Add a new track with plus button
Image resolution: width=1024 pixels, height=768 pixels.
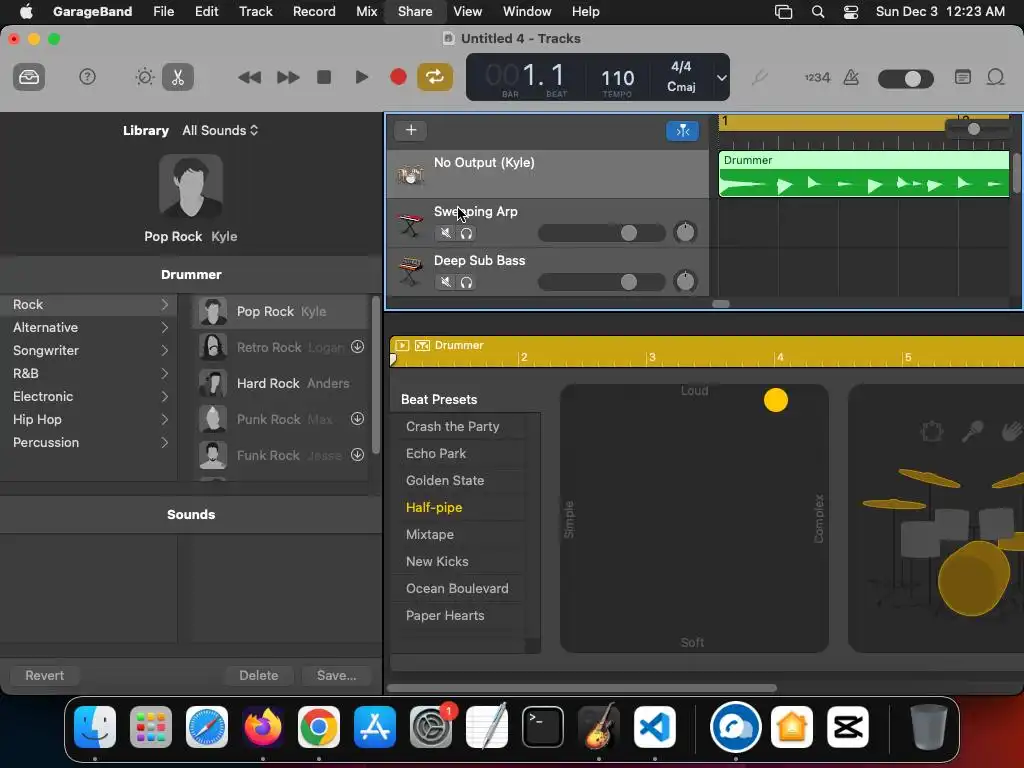[411, 130]
